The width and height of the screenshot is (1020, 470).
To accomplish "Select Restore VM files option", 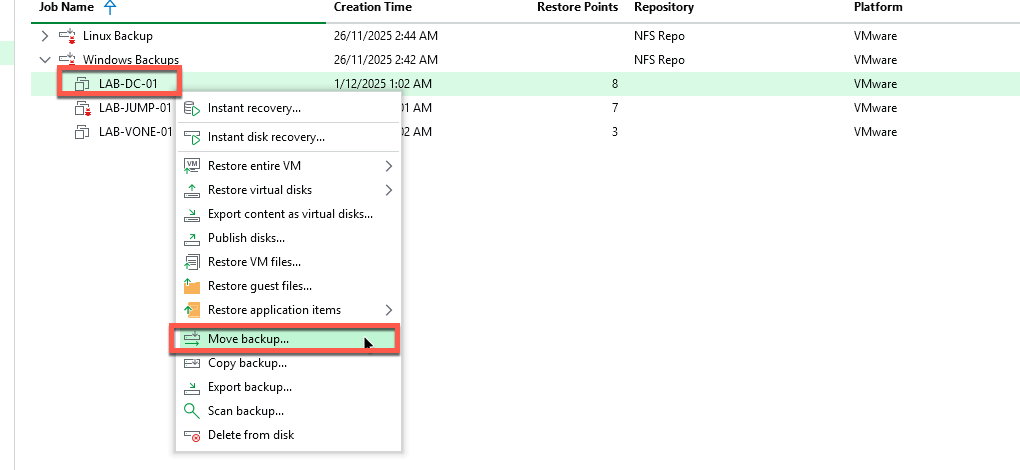I will (x=254, y=262).
